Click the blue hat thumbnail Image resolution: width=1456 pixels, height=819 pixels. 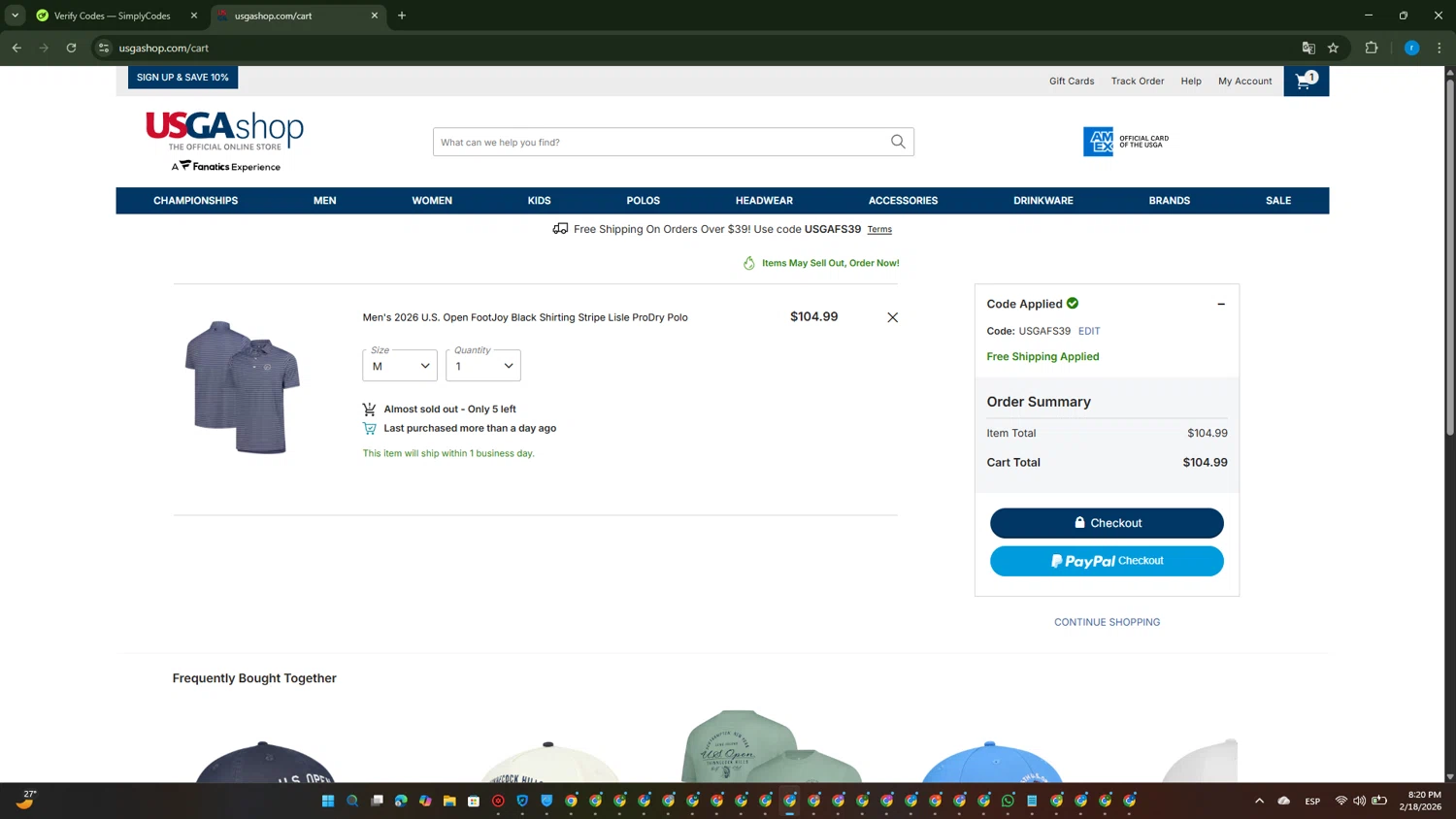(x=991, y=762)
